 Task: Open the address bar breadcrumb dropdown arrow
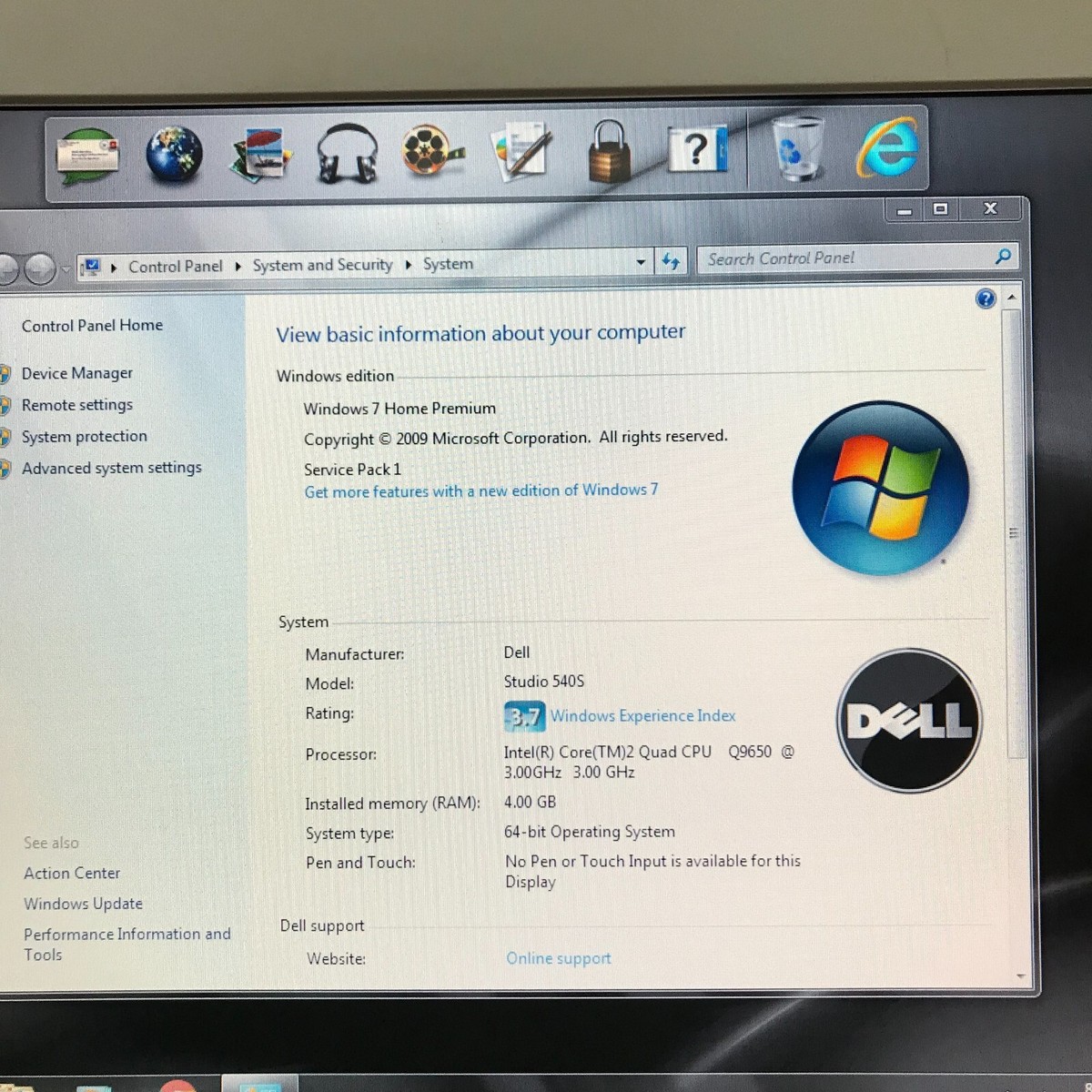pyautogui.click(x=642, y=261)
